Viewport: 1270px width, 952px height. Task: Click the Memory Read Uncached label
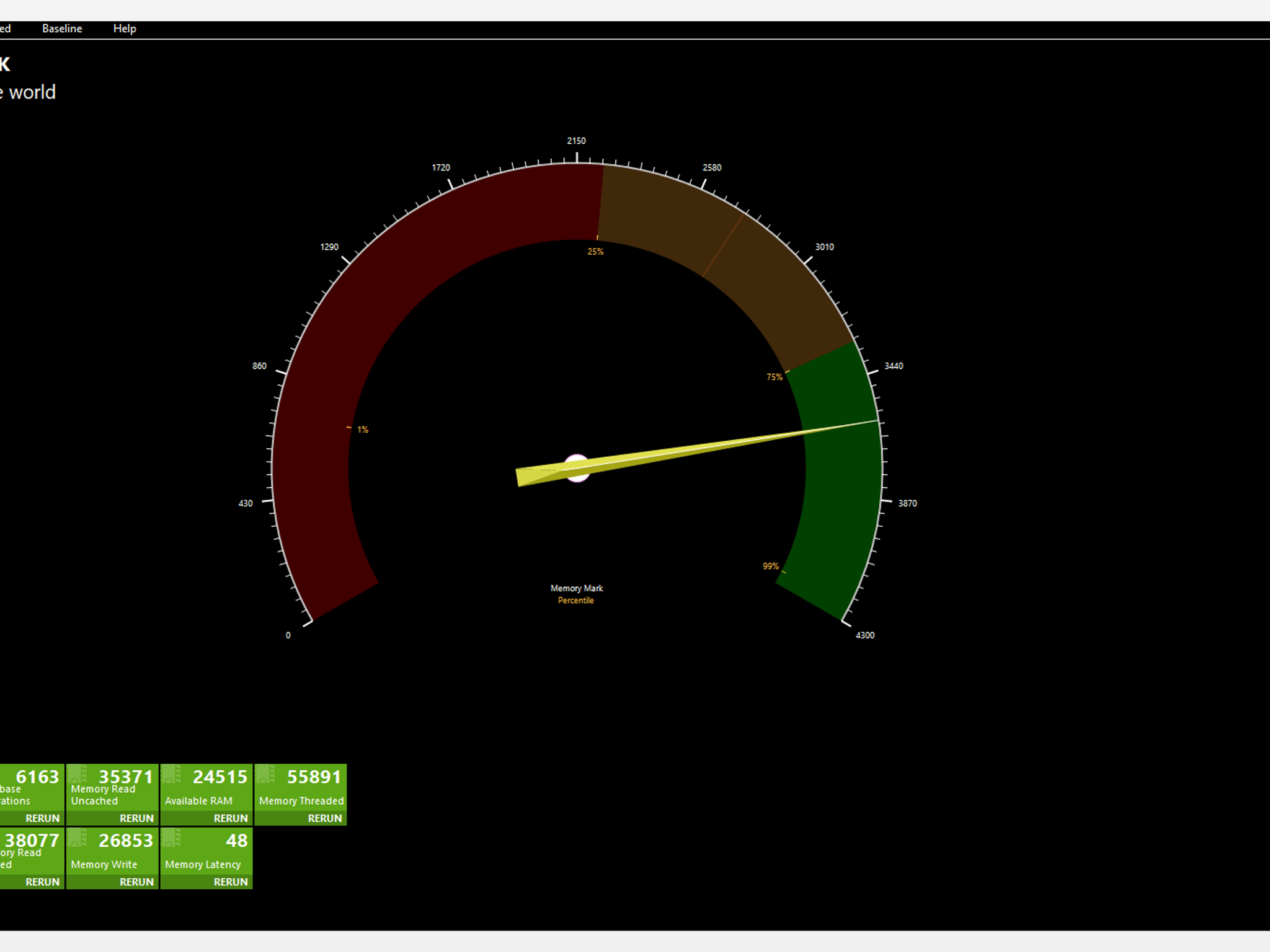[x=103, y=795]
